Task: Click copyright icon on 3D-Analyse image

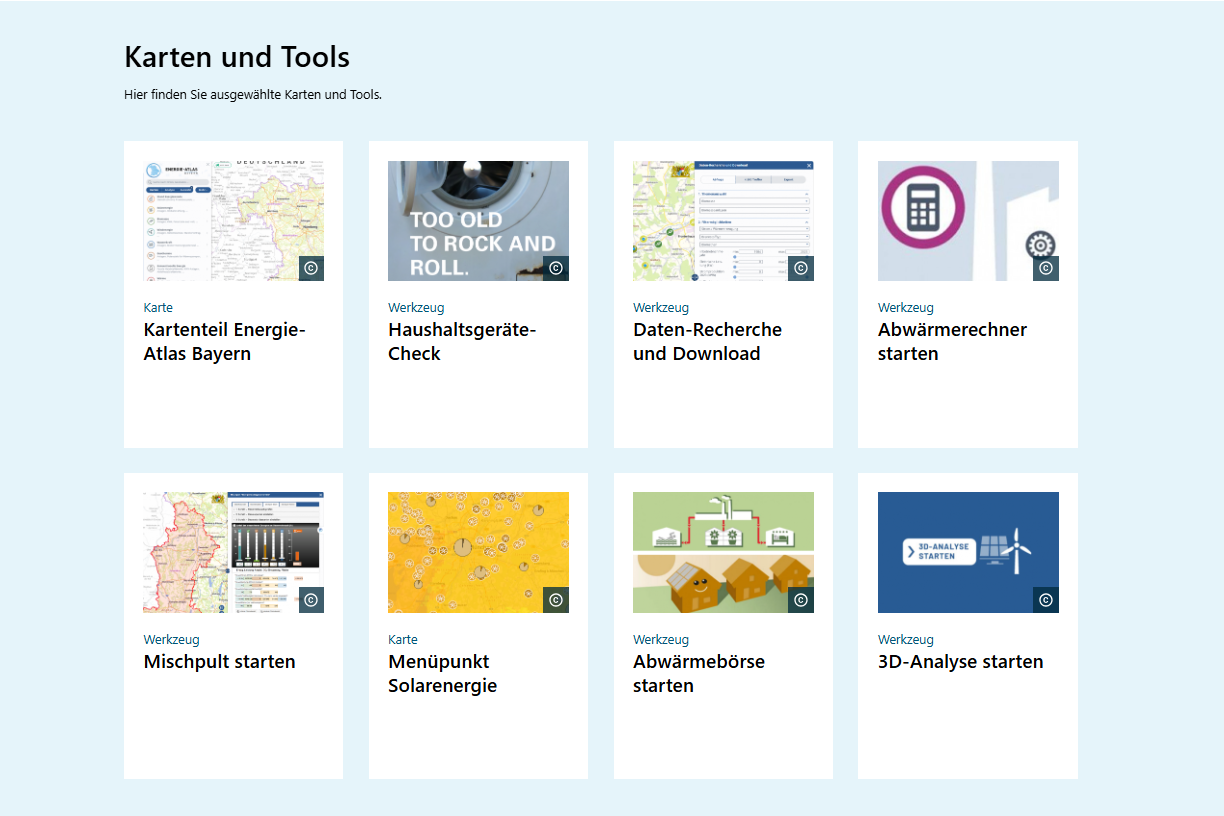Action: coord(1046,600)
